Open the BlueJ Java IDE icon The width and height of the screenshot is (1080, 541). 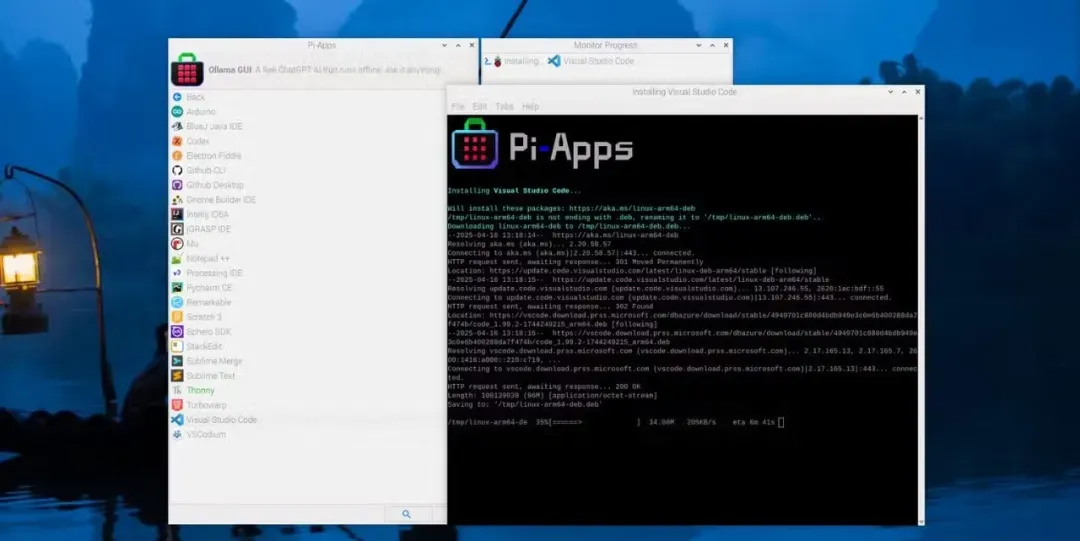click(x=177, y=126)
